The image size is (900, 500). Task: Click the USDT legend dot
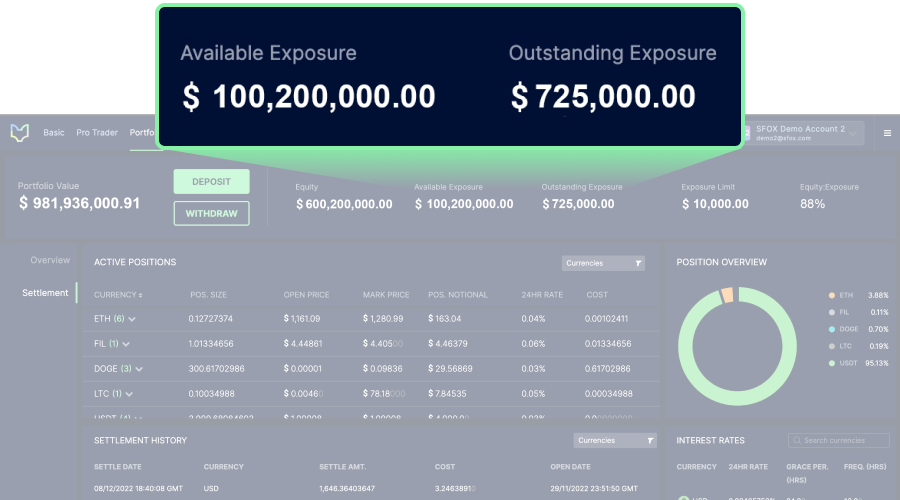point(832,363)
